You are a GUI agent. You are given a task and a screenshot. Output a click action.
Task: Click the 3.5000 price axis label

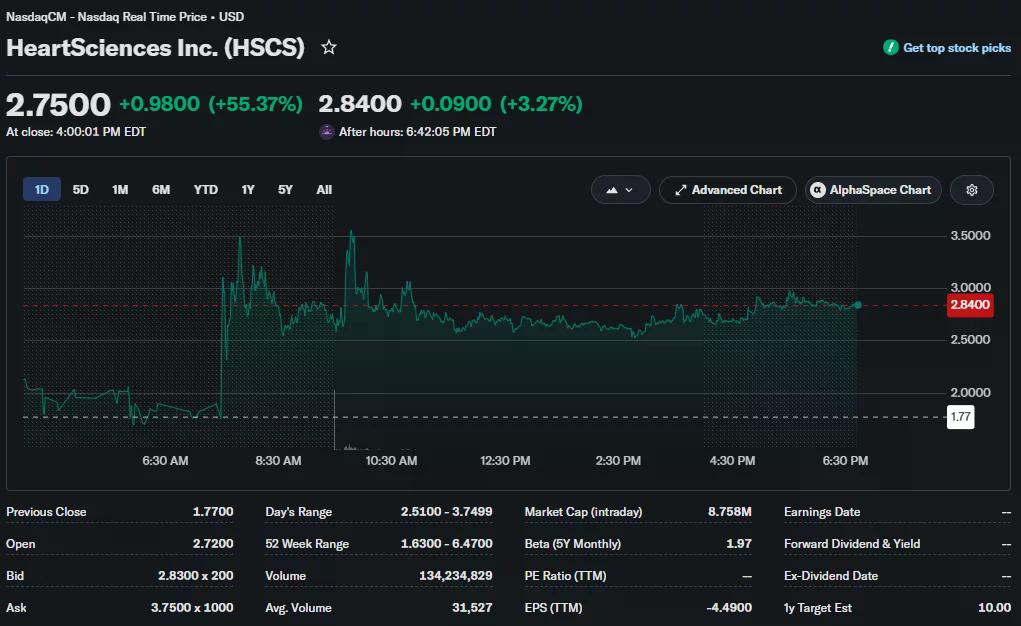[x=970, y=236]
